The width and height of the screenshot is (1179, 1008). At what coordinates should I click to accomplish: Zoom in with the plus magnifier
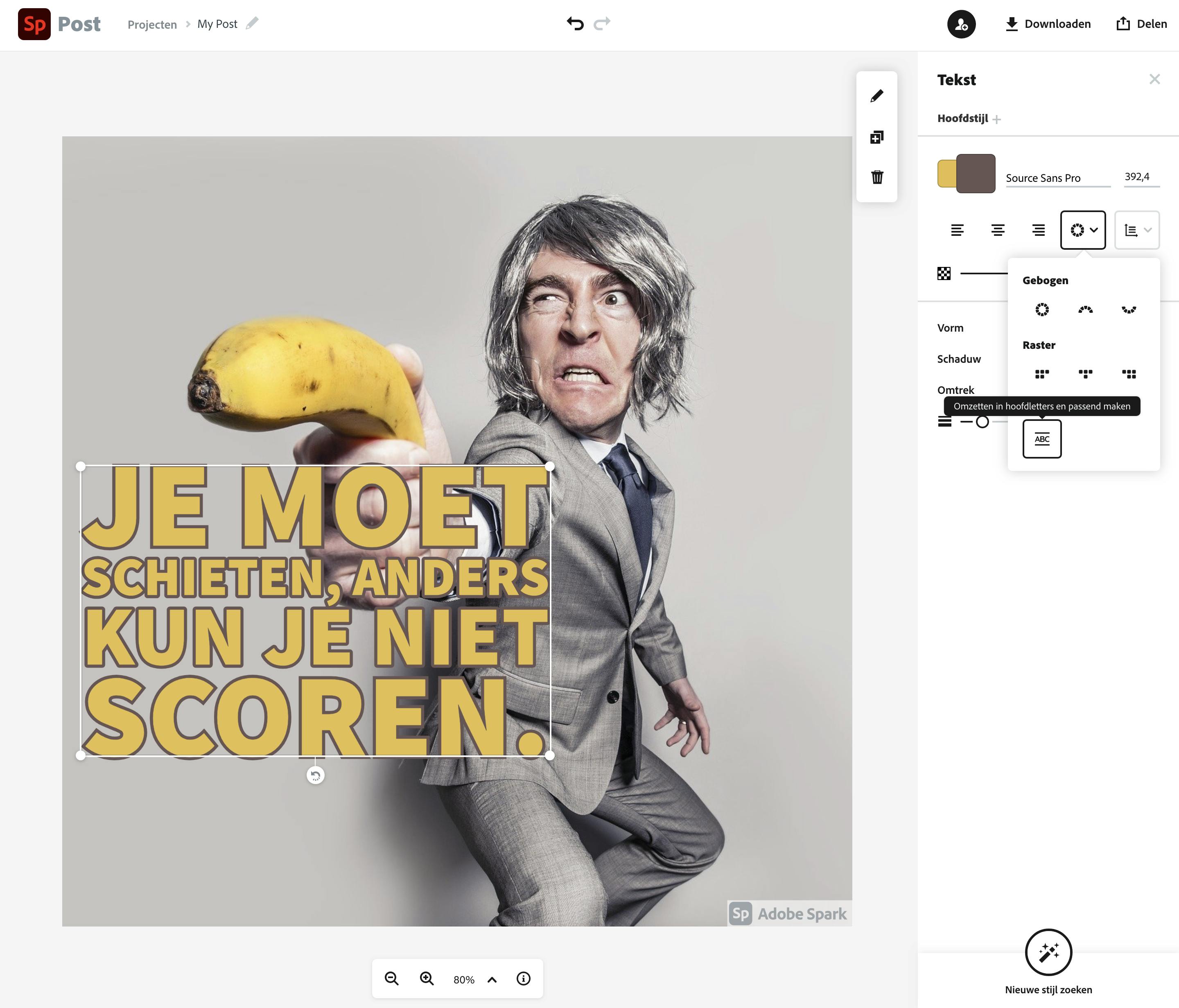coord(427,979)
